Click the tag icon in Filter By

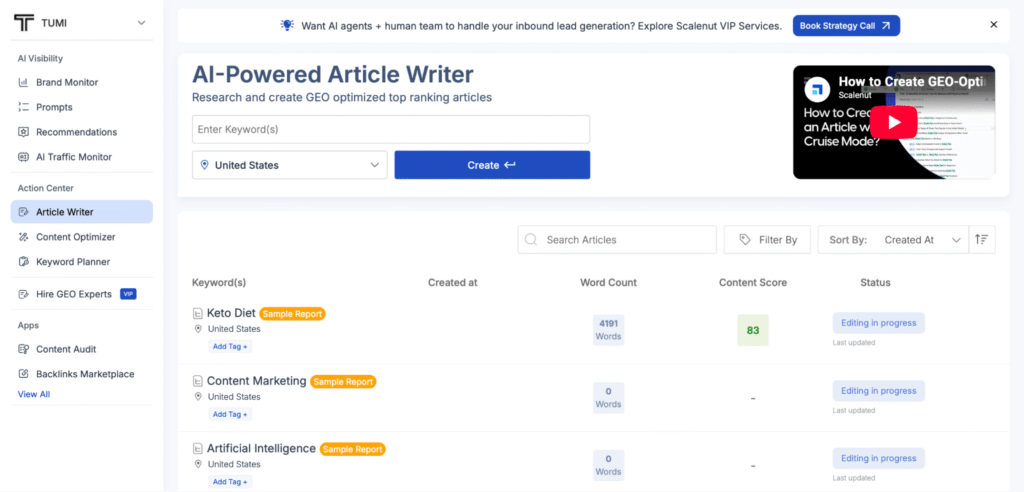744,240
